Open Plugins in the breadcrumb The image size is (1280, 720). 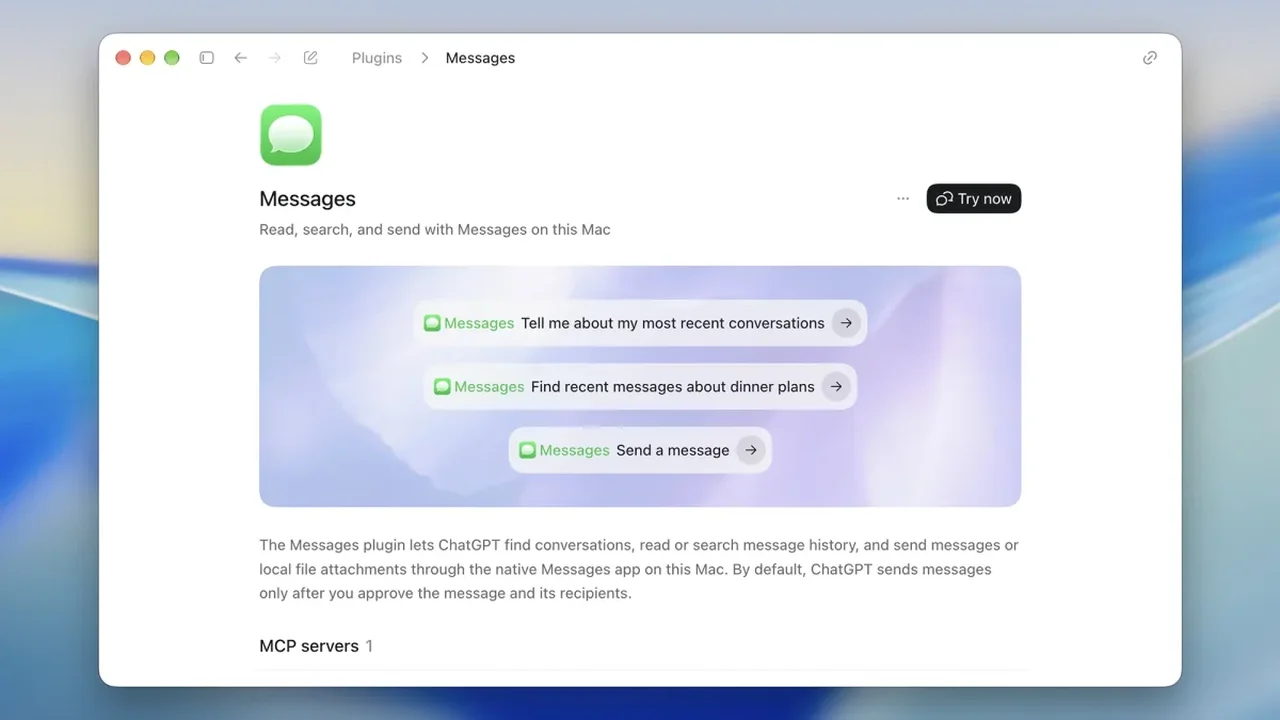pyautogui.click(x=377, y=58)
